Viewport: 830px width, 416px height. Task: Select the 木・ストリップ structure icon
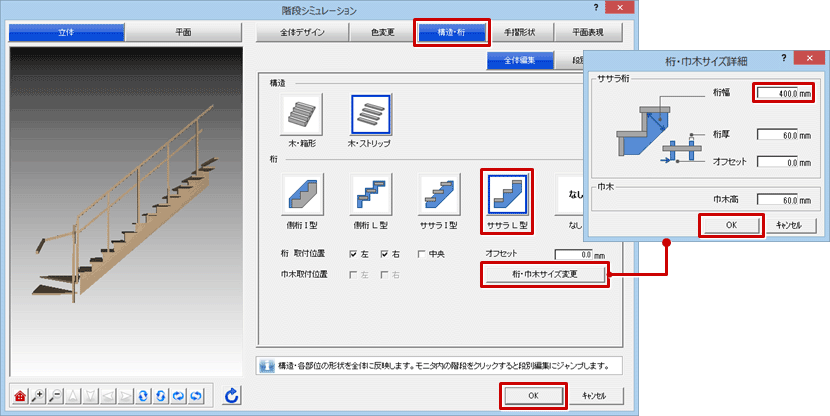[370, 115]
